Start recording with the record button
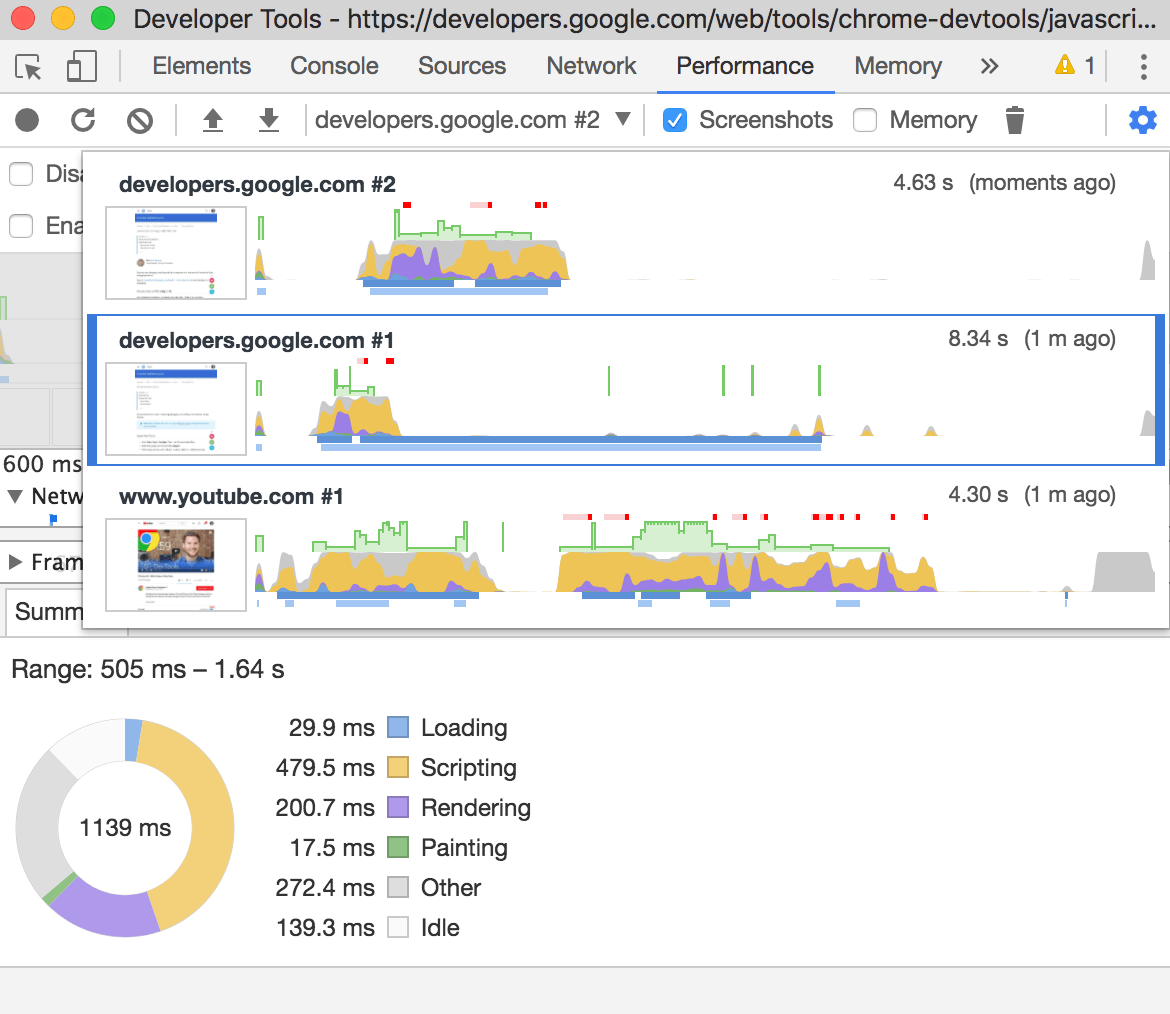The width and height of the screenshot is (1170, 1014). click(x=27, y=119)
